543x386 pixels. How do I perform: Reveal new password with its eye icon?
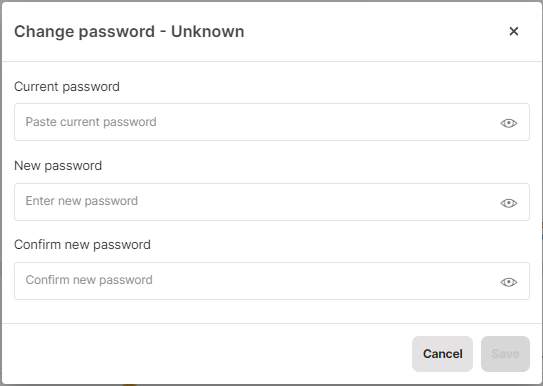[x=508, y=203]
